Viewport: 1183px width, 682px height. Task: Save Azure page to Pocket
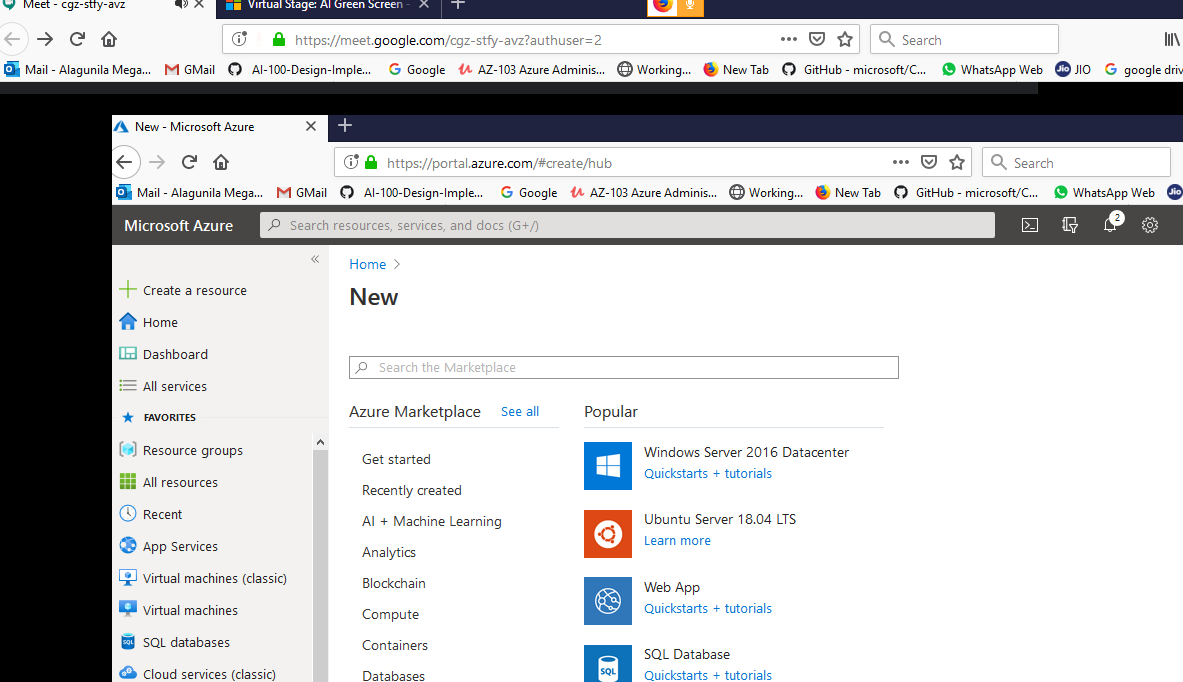930,162
